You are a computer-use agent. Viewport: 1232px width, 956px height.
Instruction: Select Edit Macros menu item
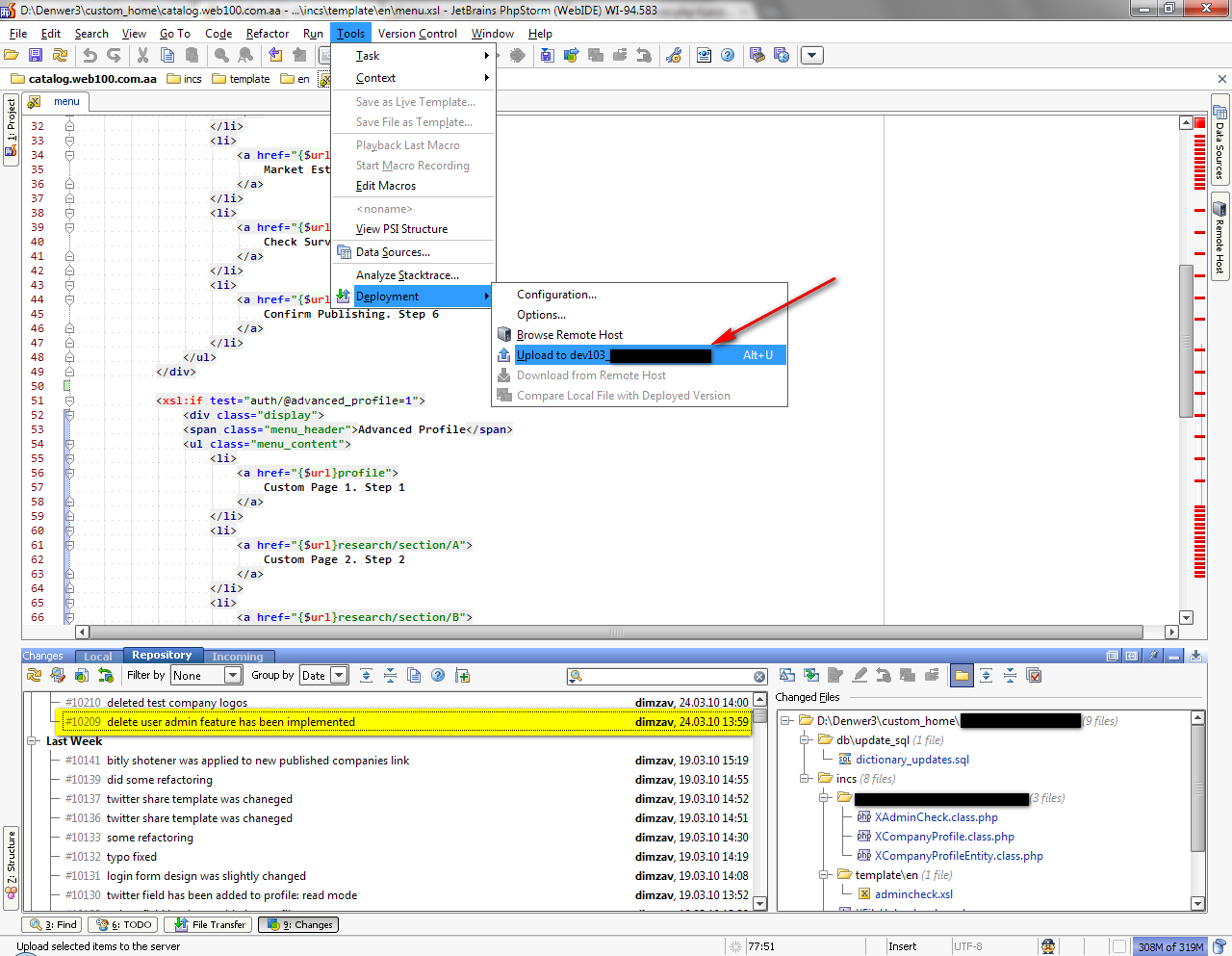(414, 186)
